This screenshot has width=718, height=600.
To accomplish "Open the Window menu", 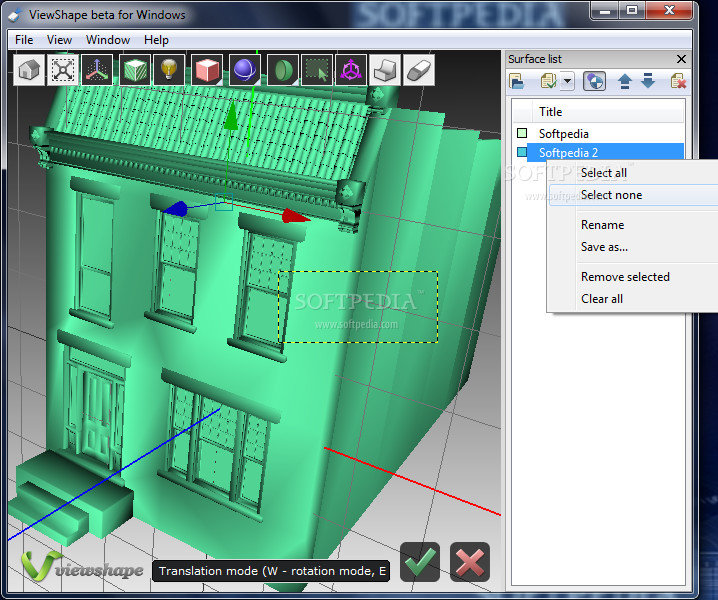I will (x=108, y=40).
